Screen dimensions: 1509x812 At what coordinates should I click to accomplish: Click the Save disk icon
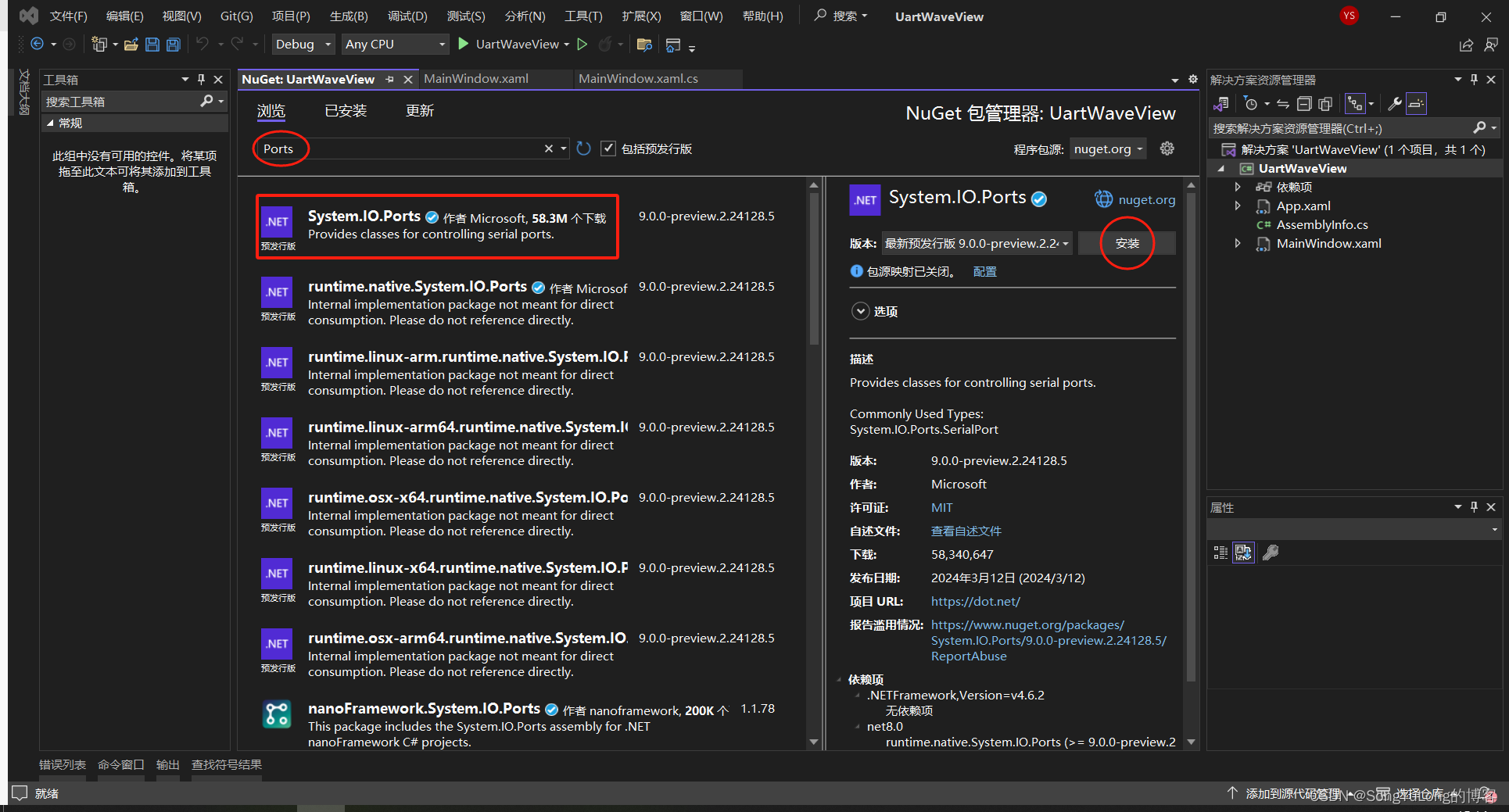(152, 45)
